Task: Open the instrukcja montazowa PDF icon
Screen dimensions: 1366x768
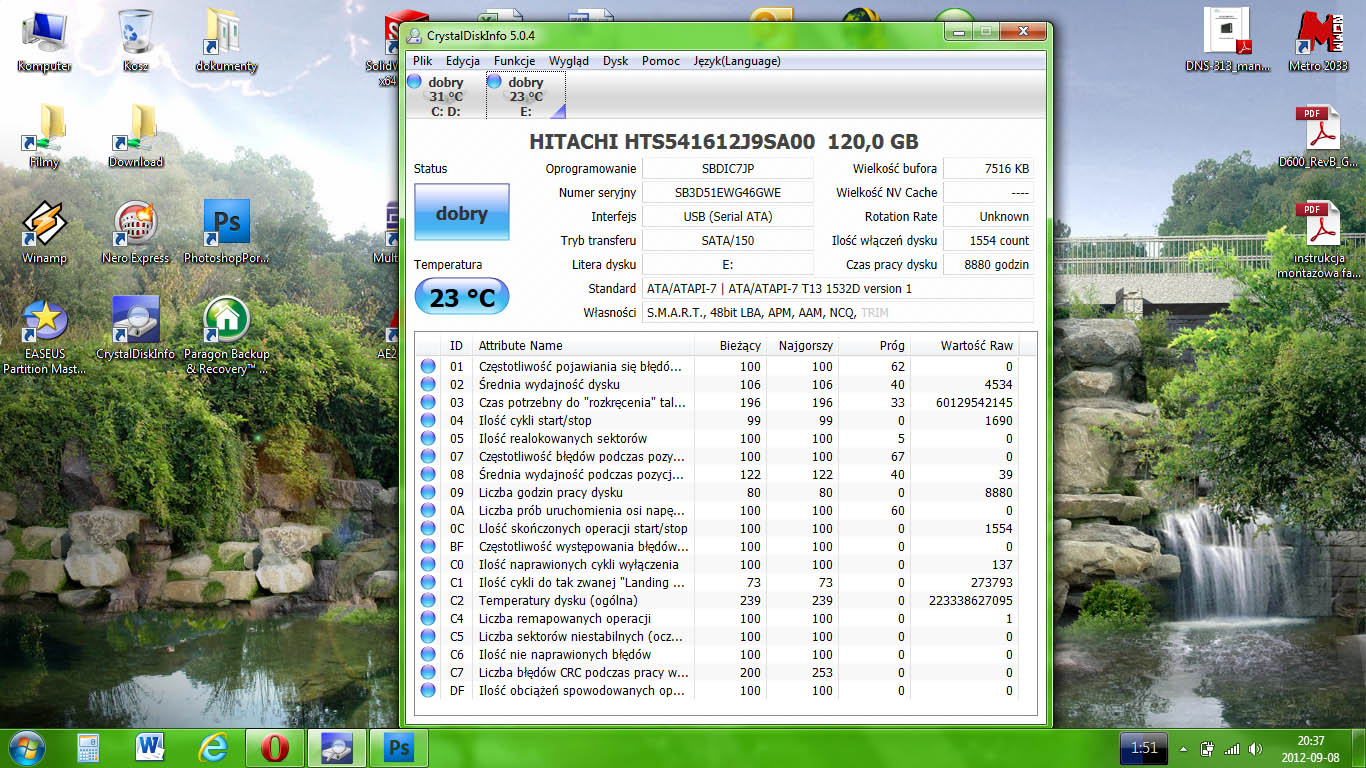Action: 1319,240
